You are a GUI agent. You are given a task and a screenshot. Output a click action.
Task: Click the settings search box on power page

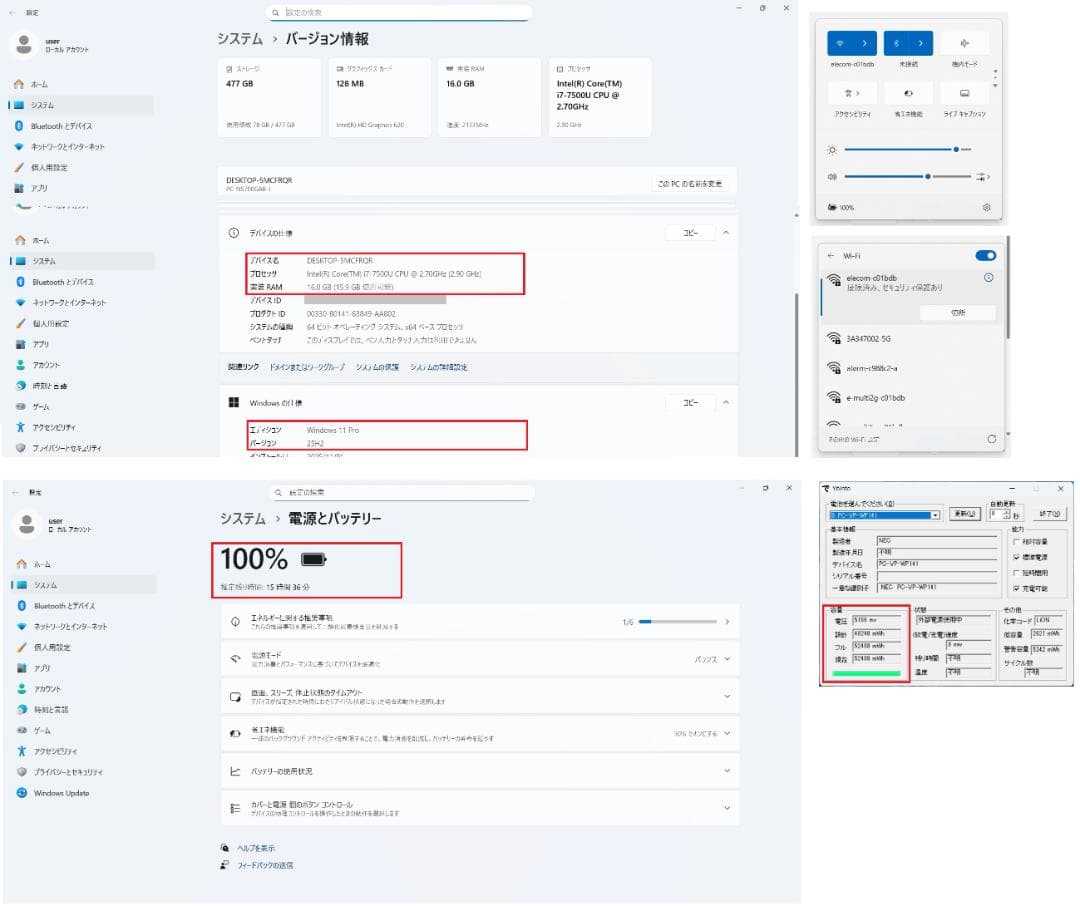pyautogui.click(x=400, y=493)
